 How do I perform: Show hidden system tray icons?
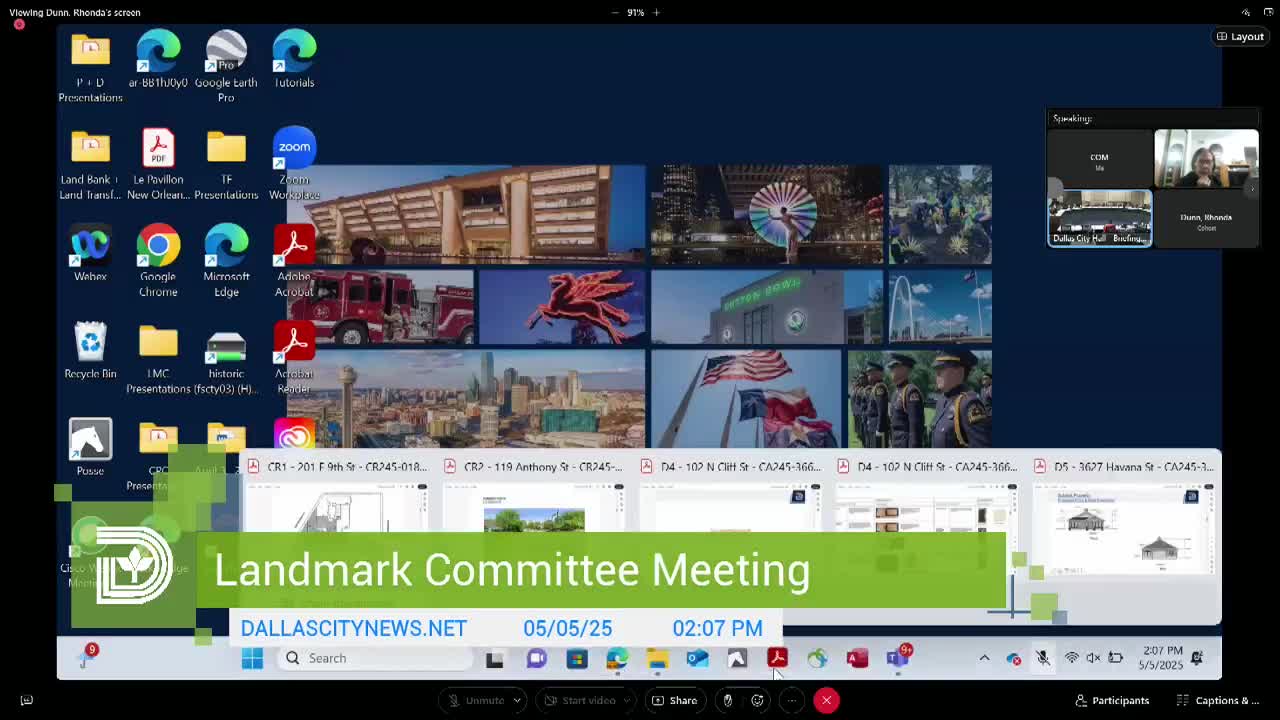point(984,658)
